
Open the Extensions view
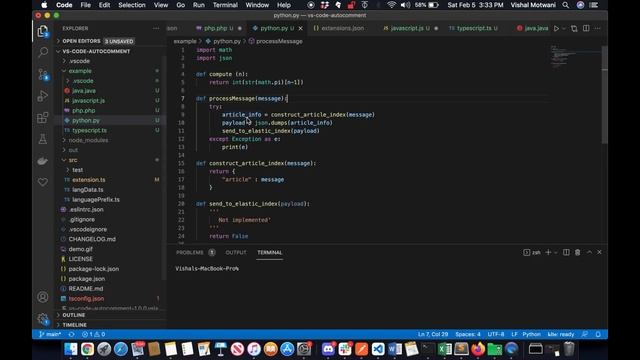[x=43, y=118]
